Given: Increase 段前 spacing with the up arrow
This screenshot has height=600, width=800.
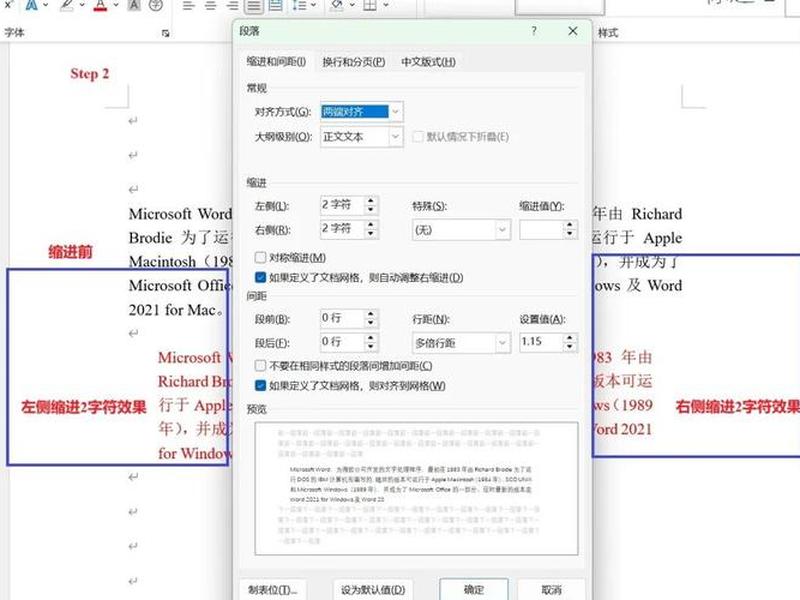Looking at the screenshot, I should 371,314.
